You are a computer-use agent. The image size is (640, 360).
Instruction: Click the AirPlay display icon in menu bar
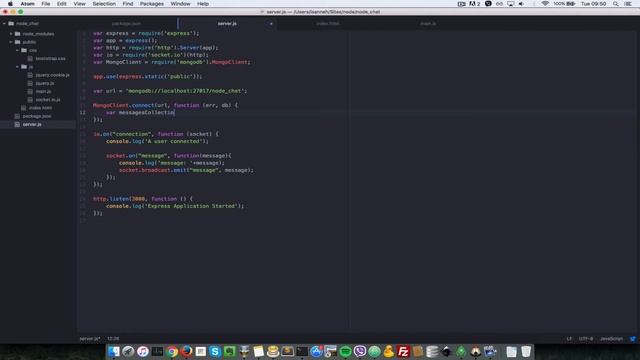pyautogui.click(x=511, y=4)
